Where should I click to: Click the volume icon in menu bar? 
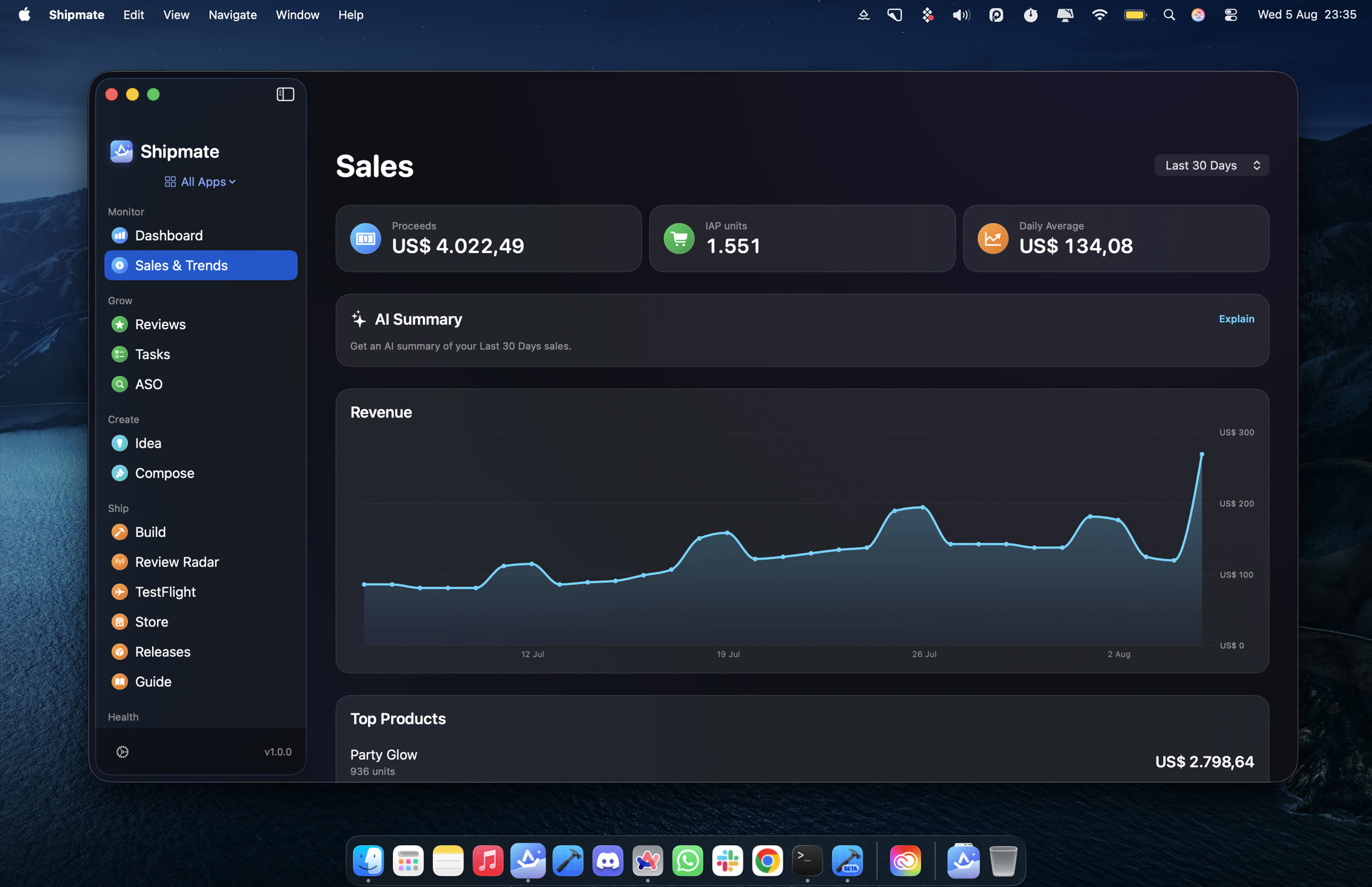click(x=960, y=14)
